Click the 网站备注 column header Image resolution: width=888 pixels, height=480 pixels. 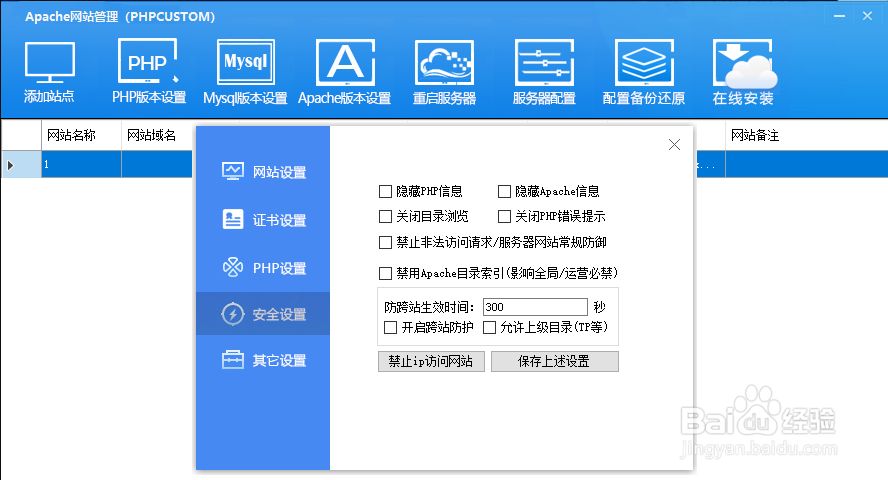coord(806,135)
